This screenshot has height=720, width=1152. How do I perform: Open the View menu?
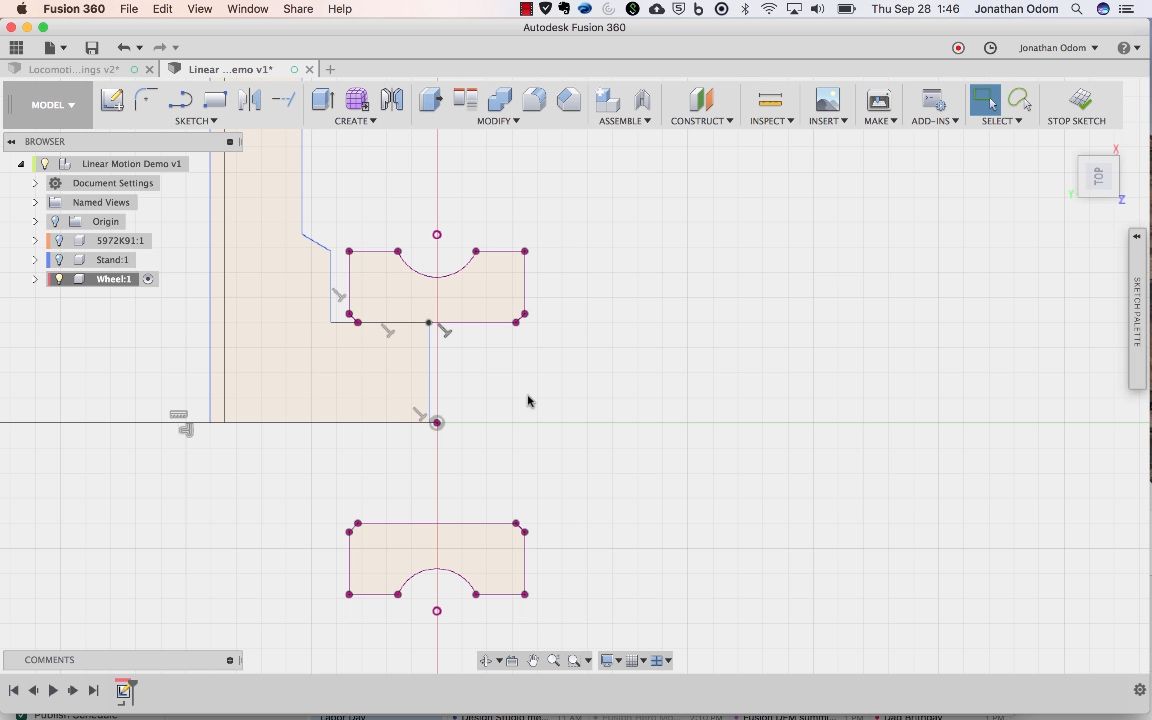[x=199, y=9]
